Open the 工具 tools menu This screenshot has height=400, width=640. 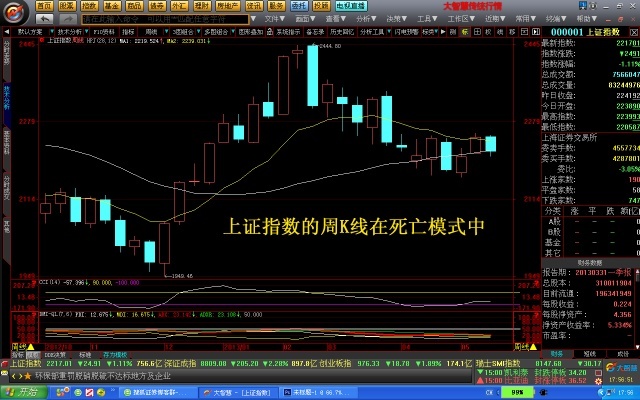click(427, 19)
